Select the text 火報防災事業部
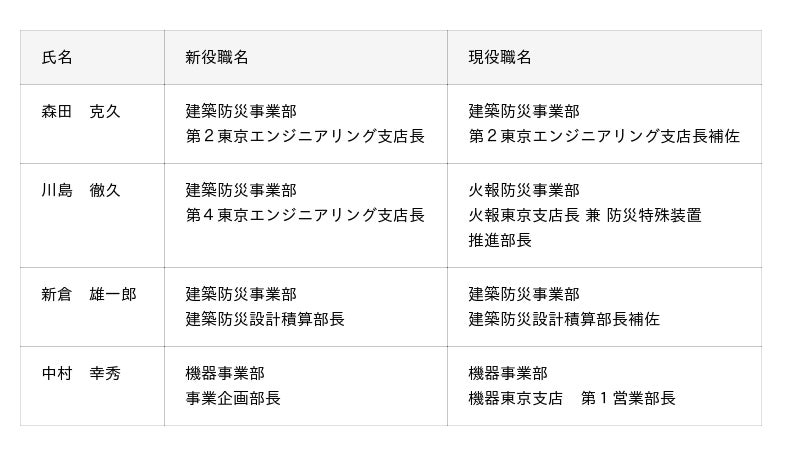Viewport: 800px width, 456px height. [x=524, y=191]
